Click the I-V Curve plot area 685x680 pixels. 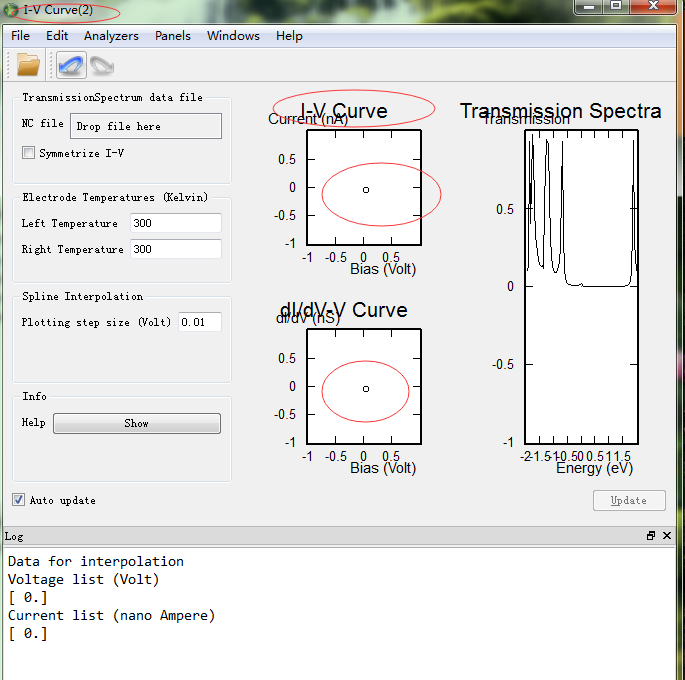[x=364, y=187]
